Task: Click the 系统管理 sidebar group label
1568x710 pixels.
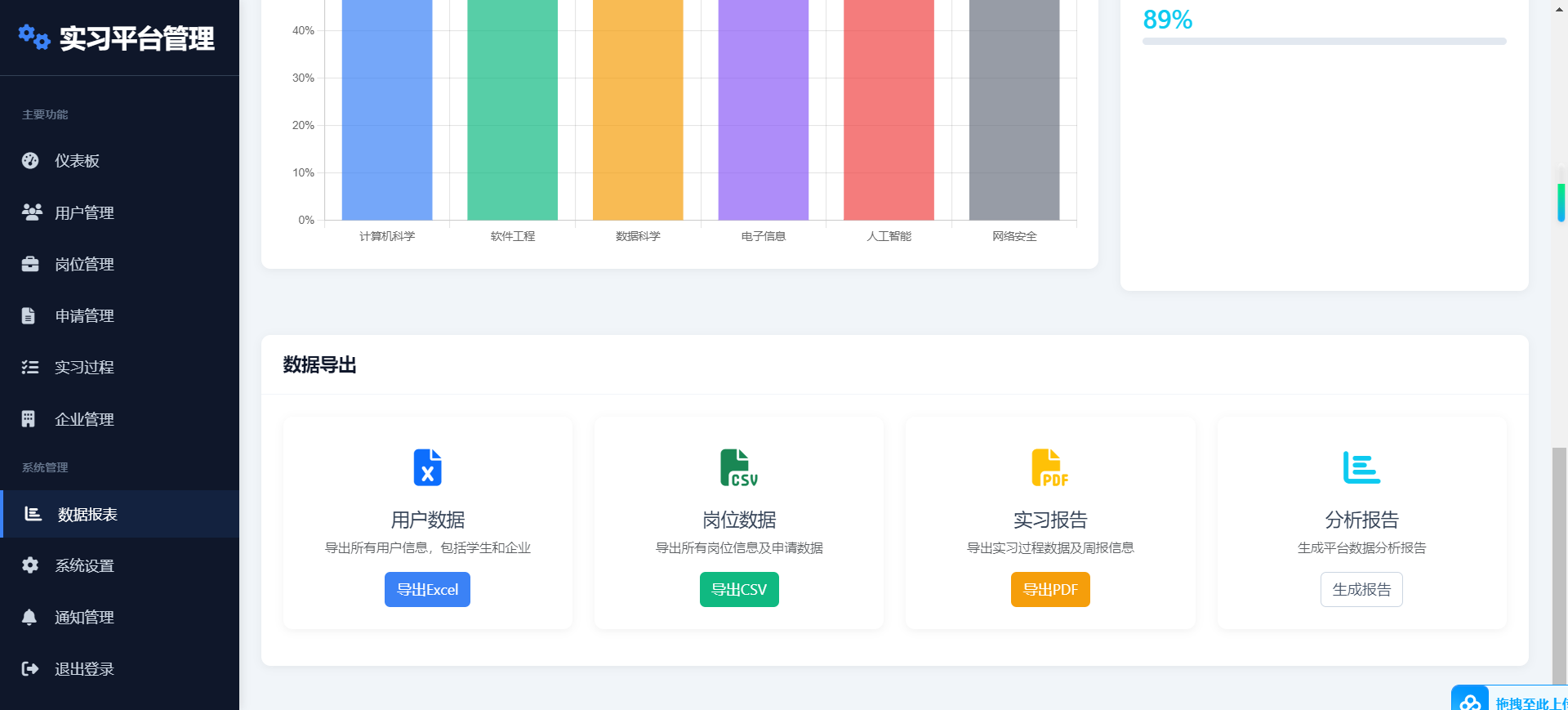Action: [45, 467]
